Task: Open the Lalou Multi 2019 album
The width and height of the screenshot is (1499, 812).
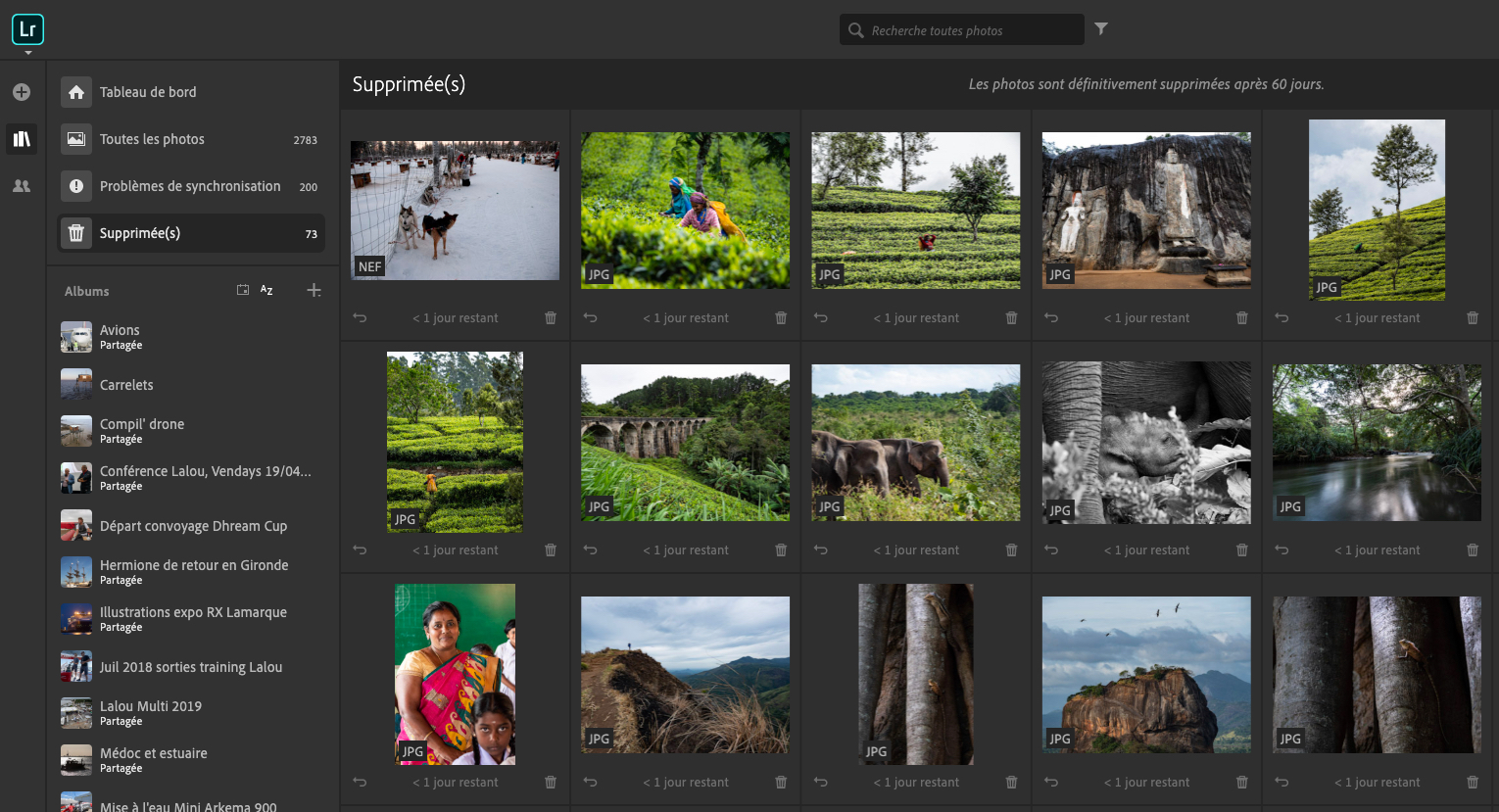Action: tap(191, 713)
